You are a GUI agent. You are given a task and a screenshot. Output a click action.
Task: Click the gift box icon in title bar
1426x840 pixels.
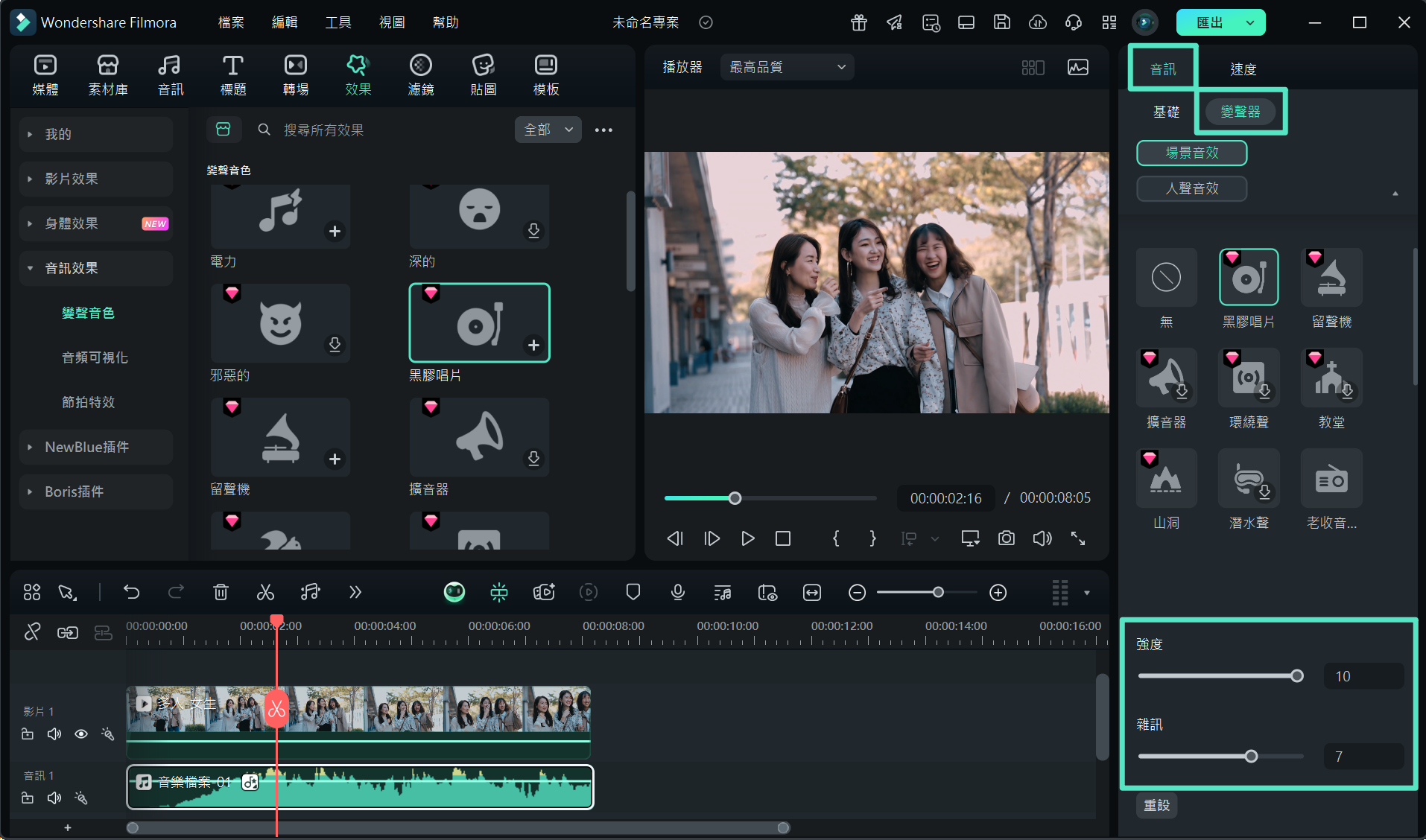tap(859, 22)
